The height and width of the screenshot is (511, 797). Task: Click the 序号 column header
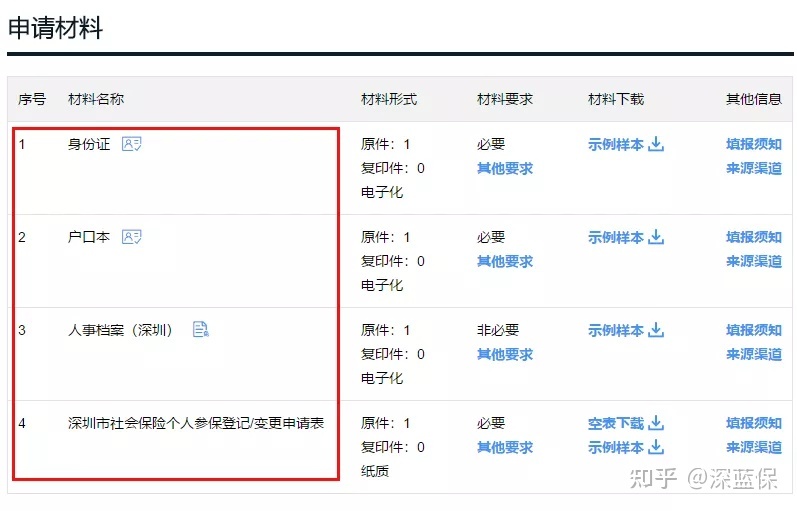tap(32, 99)
